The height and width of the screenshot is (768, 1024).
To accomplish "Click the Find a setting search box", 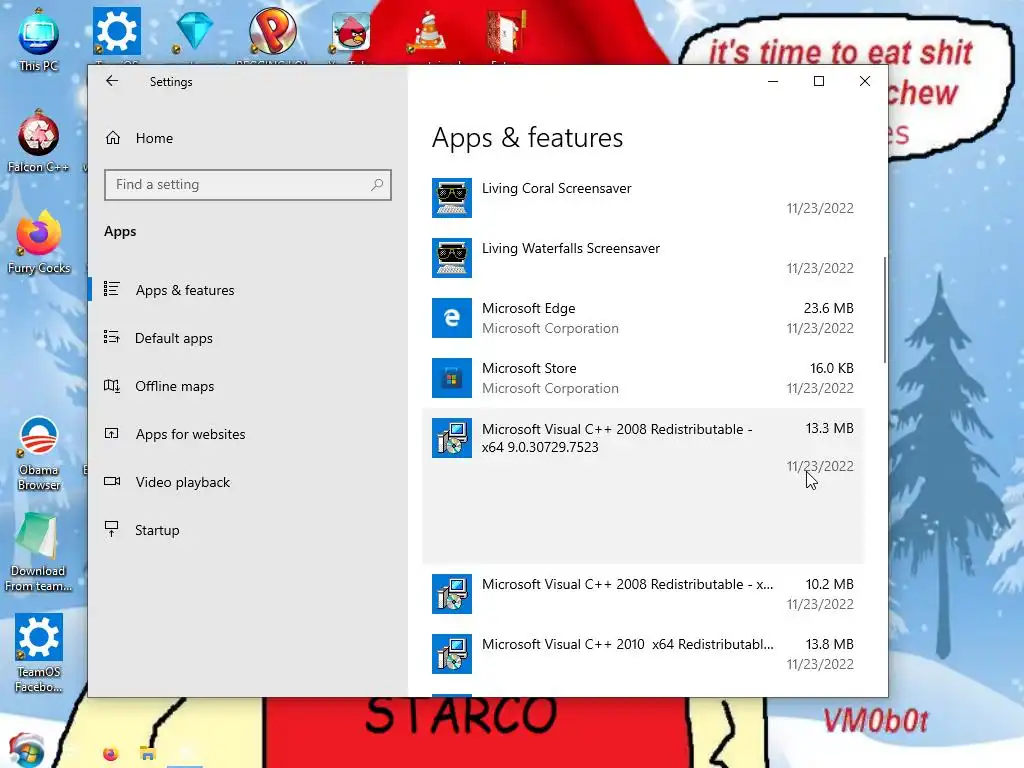I will pos(248,185).
